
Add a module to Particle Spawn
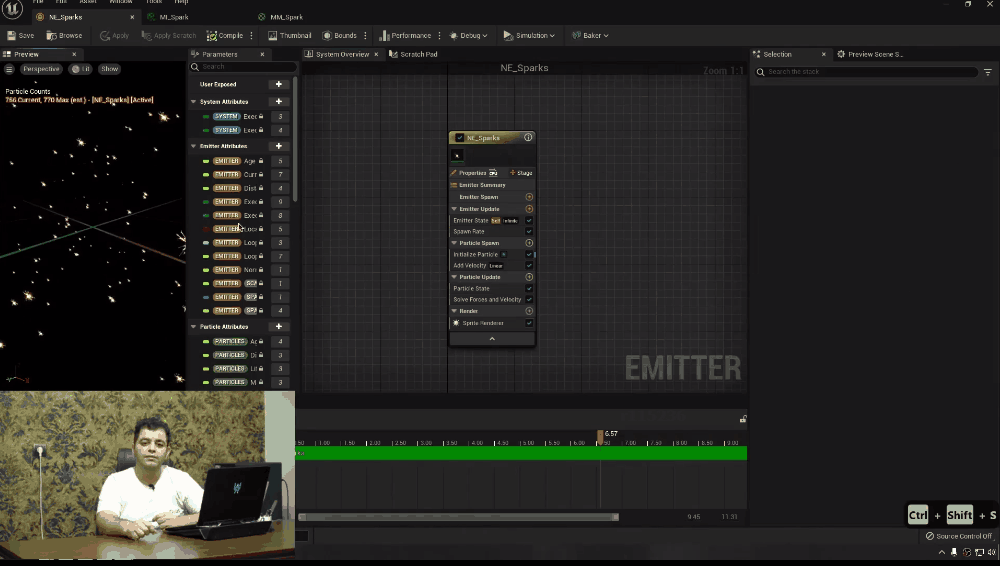point(529,243)
